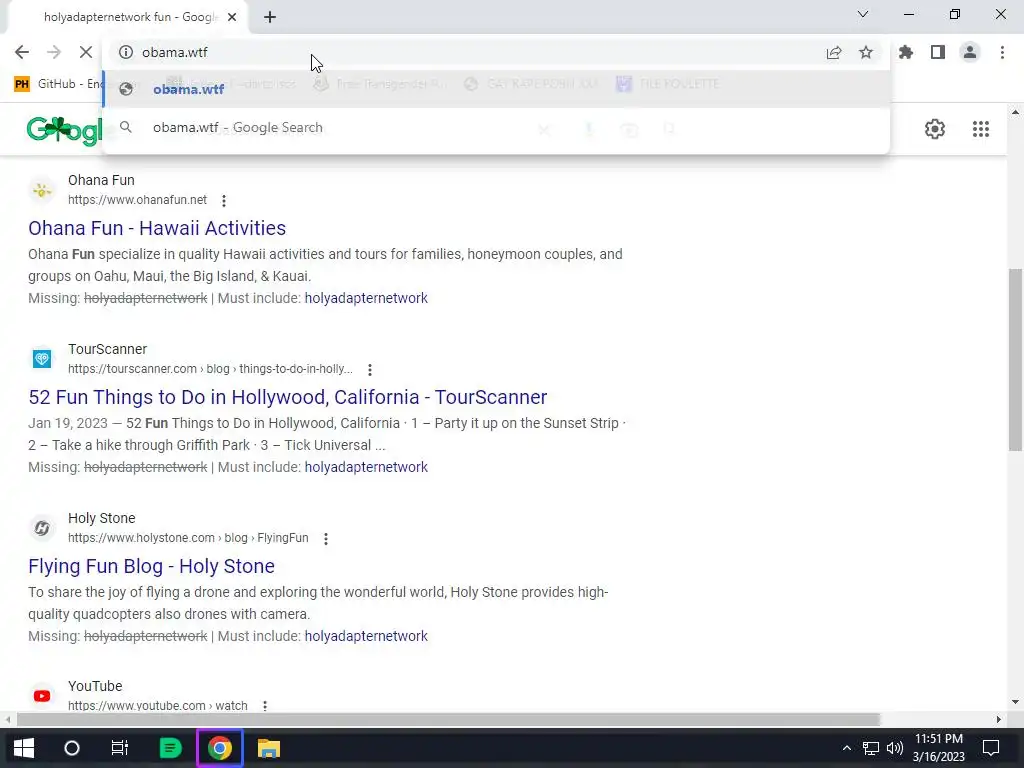Click the vertical scrollbar thumb
This screenshot has height=768, width=1024.
pos(1015,359)
